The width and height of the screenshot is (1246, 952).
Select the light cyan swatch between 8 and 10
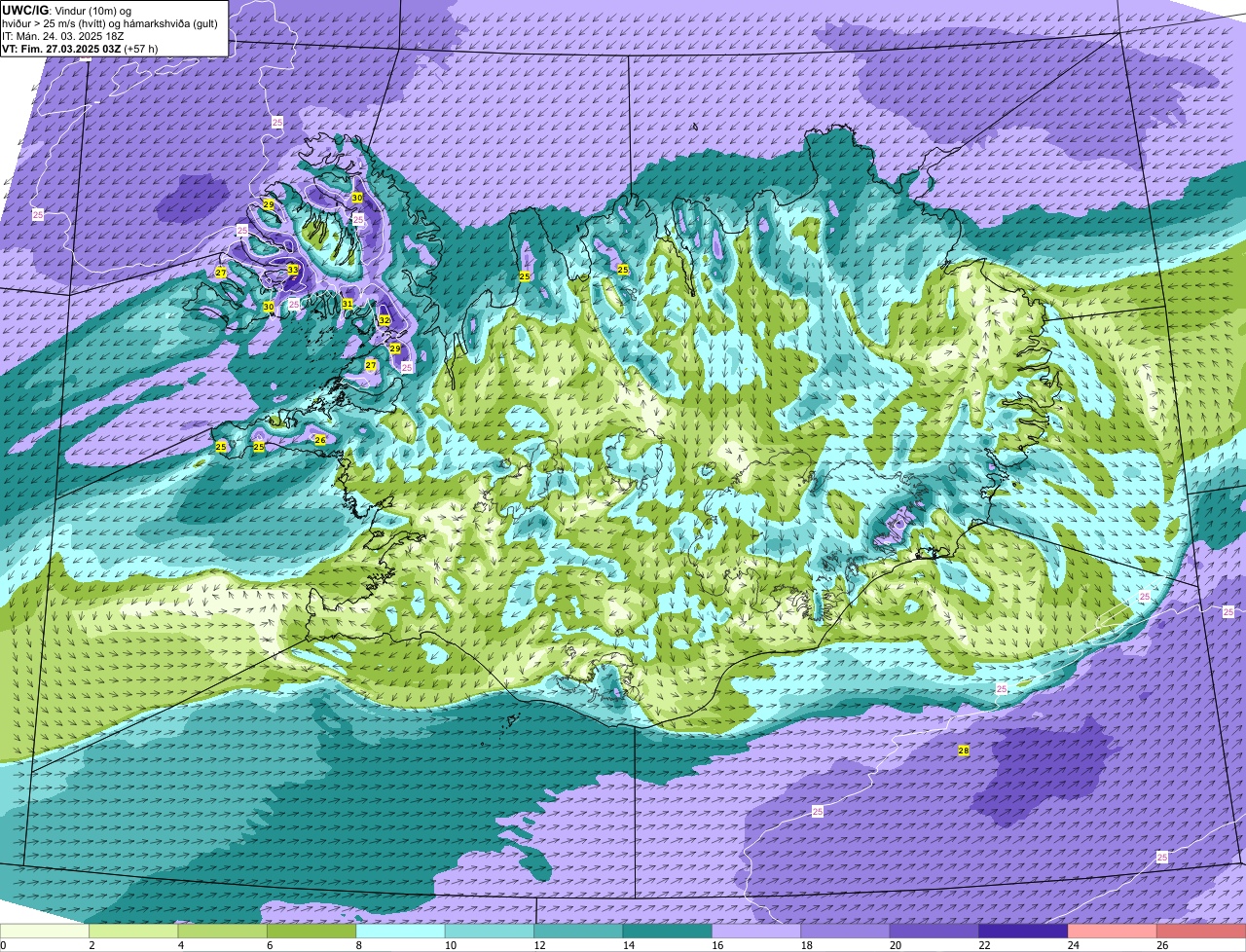[400, 931]
